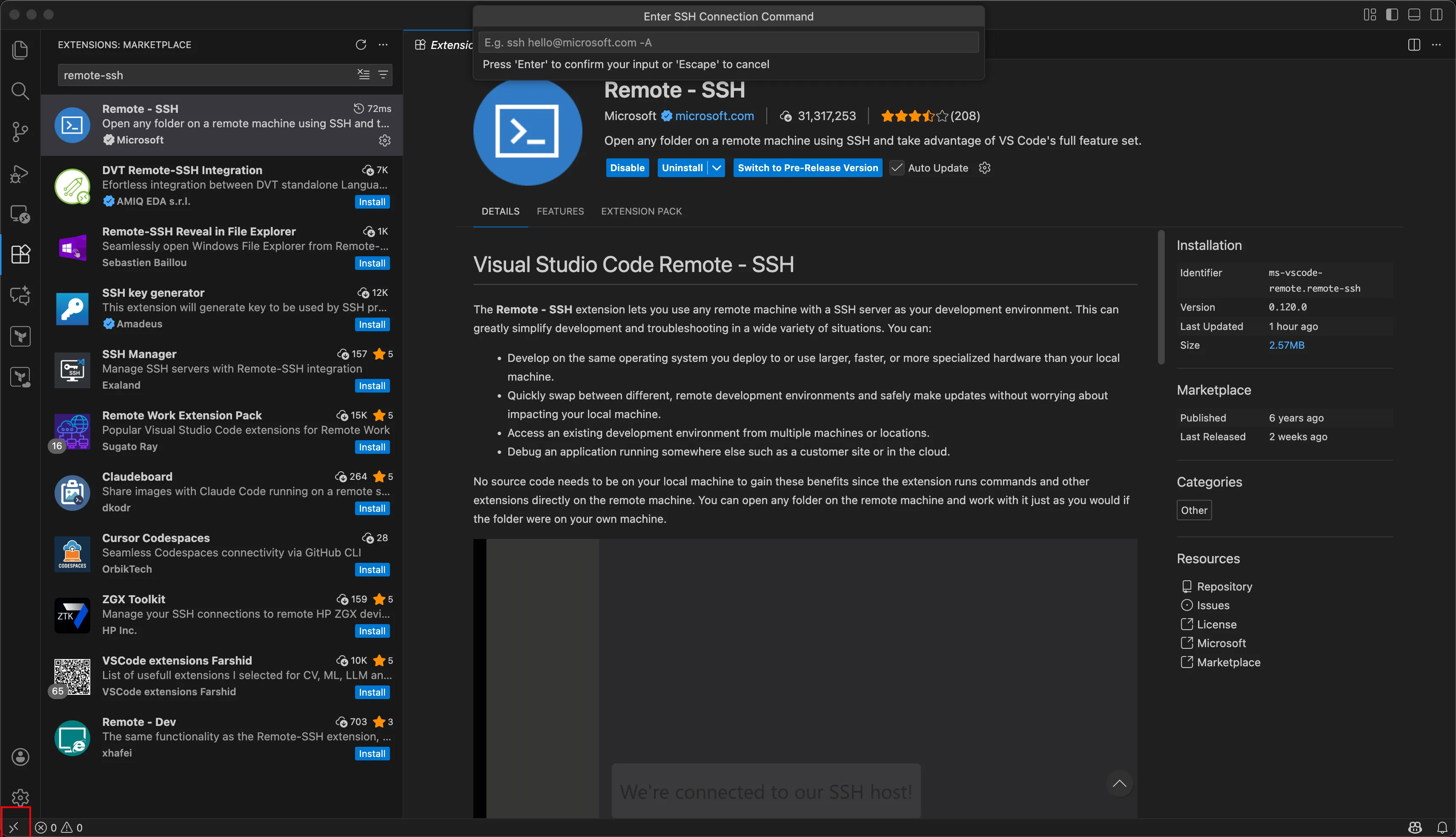
Task: Install Cursor Codespaces extension
Action: (372, 570)
